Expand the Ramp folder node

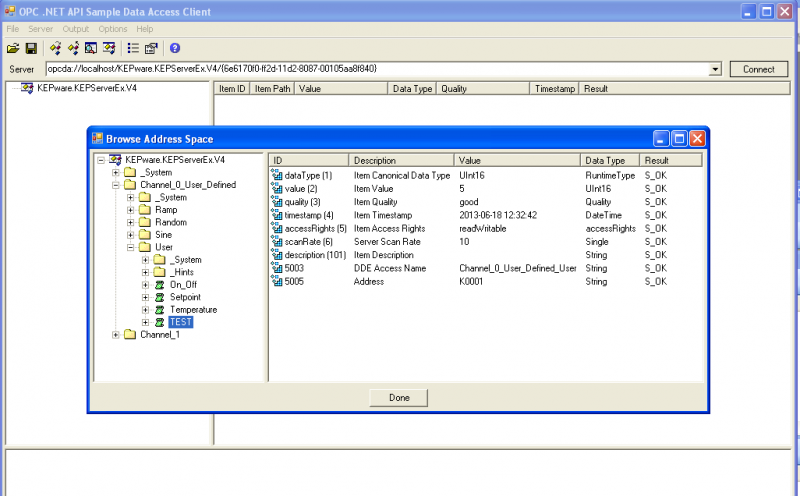pyautogui.click(x=131, y=210)
